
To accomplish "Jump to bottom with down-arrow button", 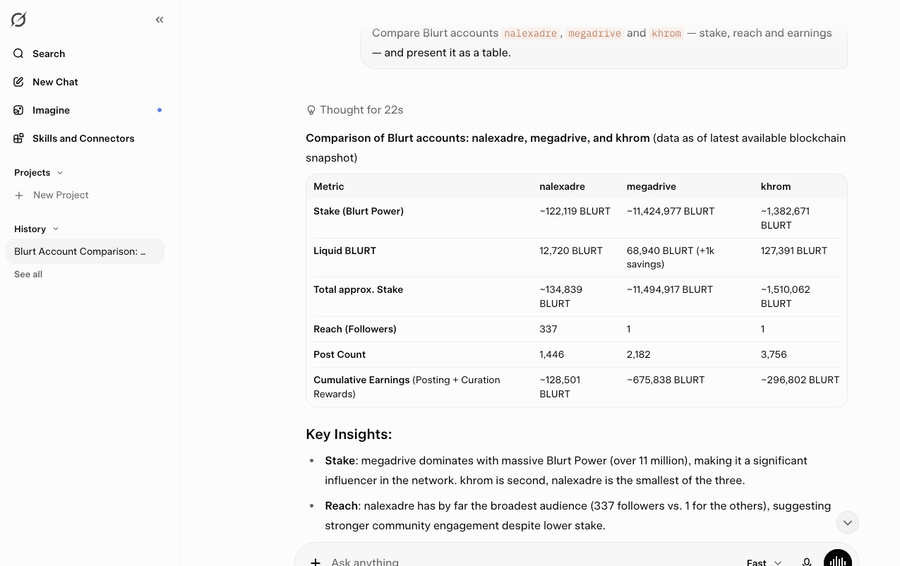I will (847, 523).
